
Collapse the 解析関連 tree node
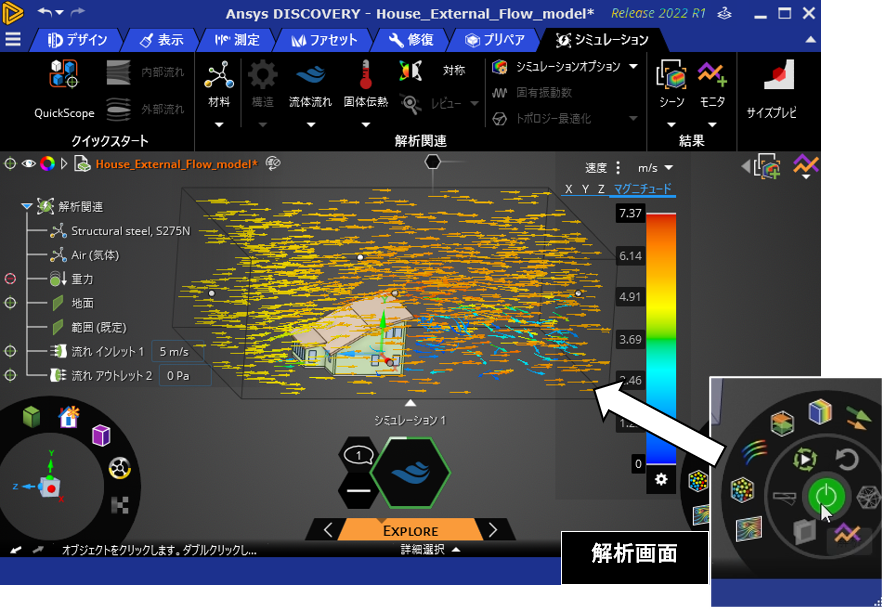pyautogui.click(x=26, y=206)
